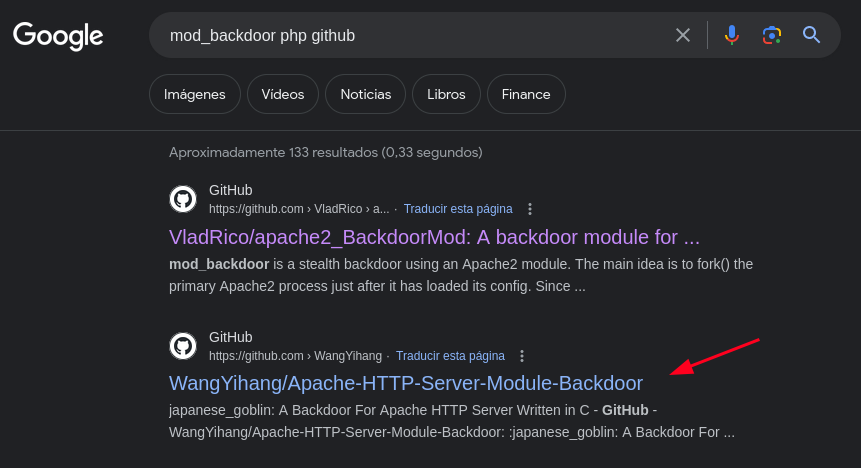Click GitHub favicon of WangYihang result
Screen dimensions: 861x468
pos(183,346)
